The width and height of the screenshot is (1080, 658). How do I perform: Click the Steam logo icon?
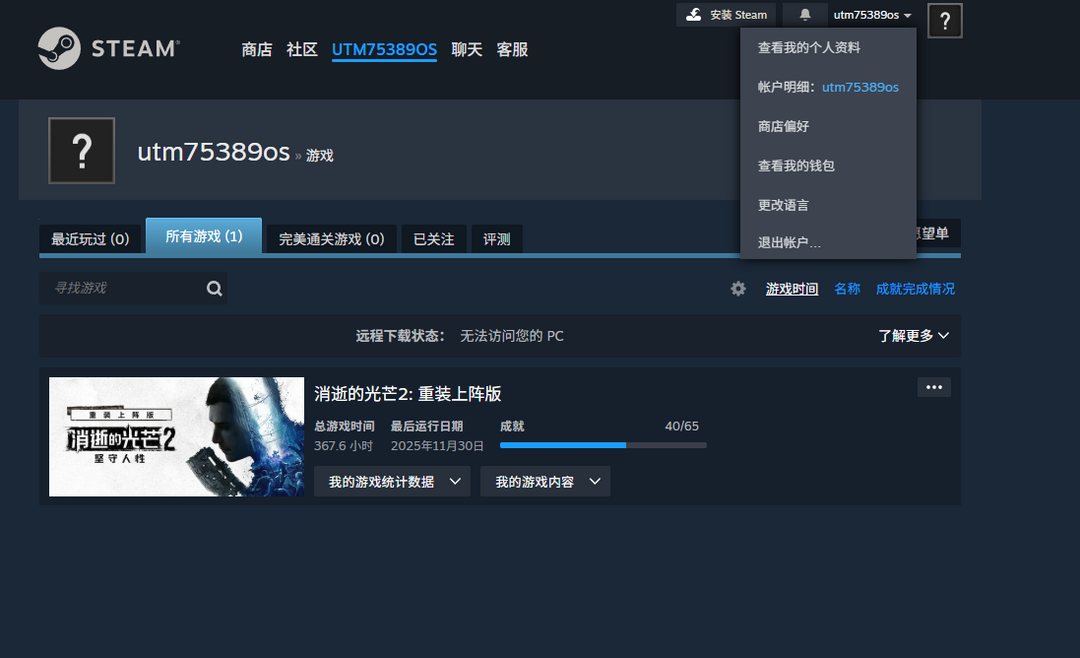coord(59,48)
